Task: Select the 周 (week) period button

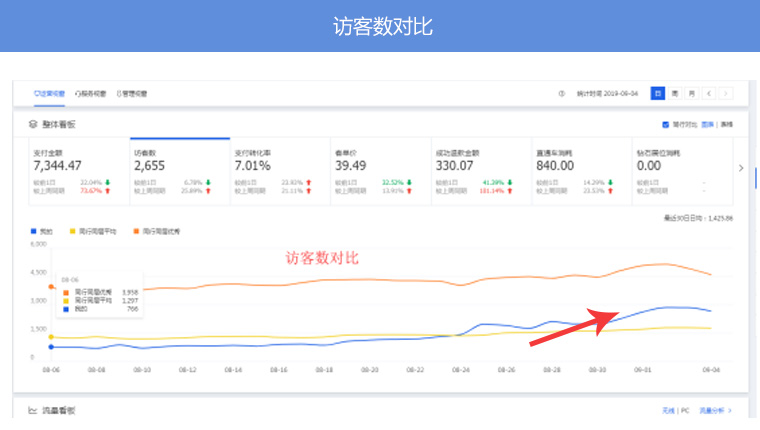Action: pos(675,94)
